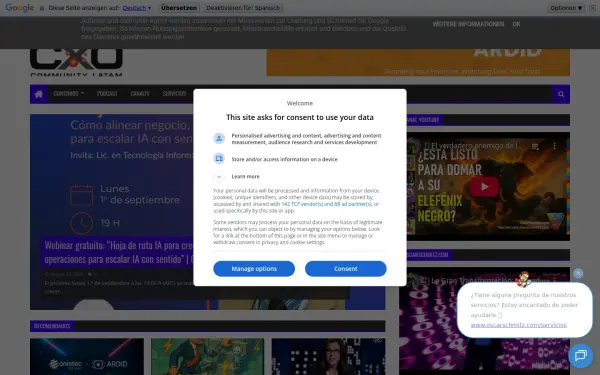Image resolution: width=600 pixels, height=375 pixels.
Task: Close the Google translate bar
Action: point(592,8)
